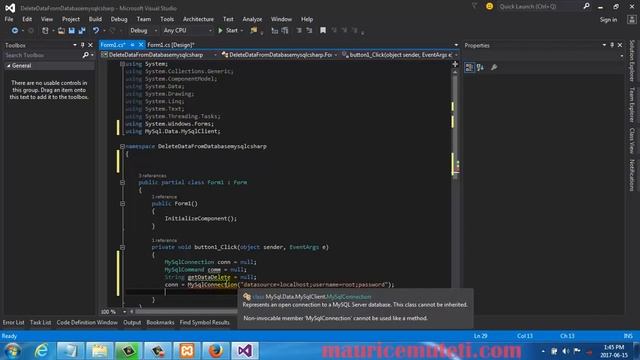
Task: Click the Sign in link
Action: point(608,20)
